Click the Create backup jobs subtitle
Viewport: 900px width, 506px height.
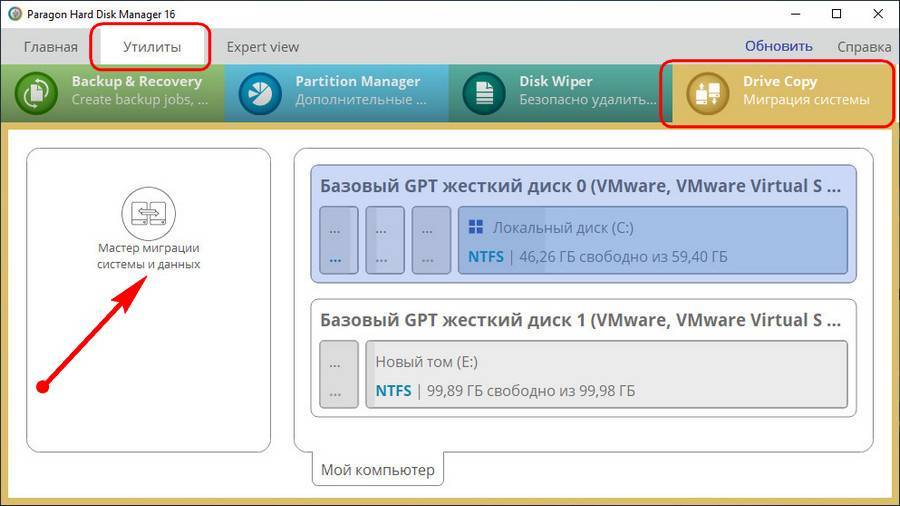tap(139, 100)
